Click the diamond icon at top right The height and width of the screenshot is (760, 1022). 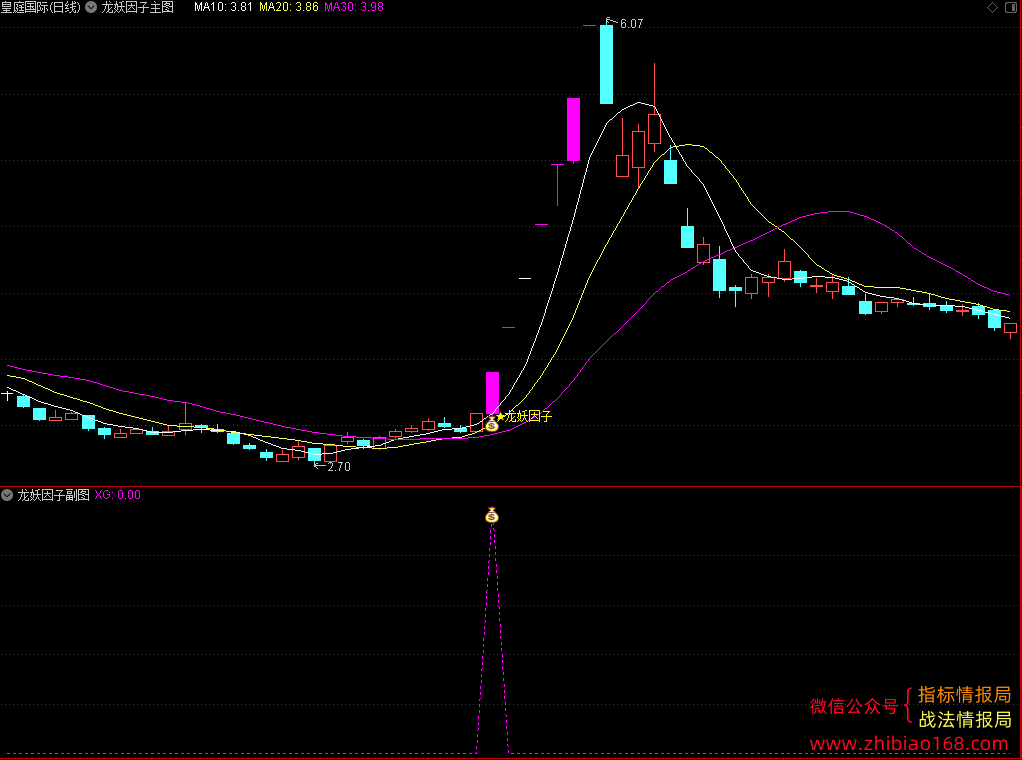tap(992, 7)
